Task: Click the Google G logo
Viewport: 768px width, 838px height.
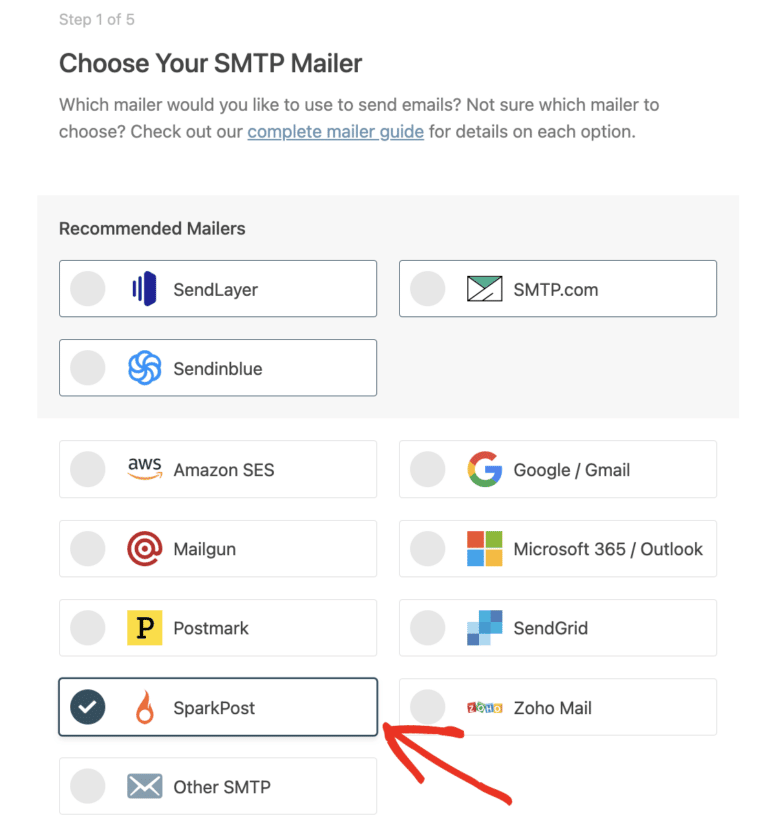Action: click(x=485, y=469)
